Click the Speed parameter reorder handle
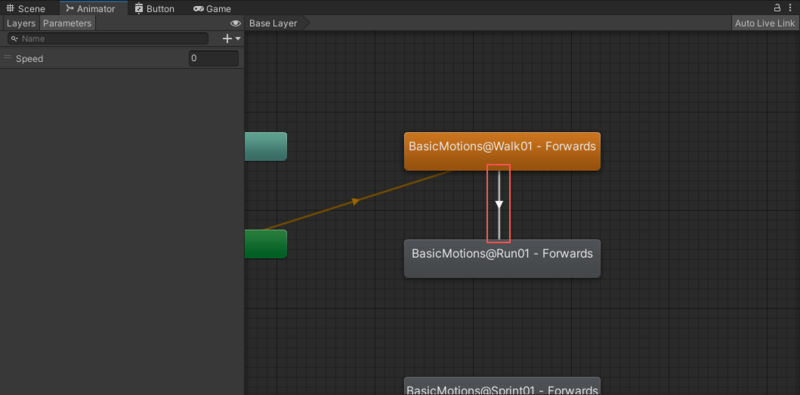 point(8,58)
